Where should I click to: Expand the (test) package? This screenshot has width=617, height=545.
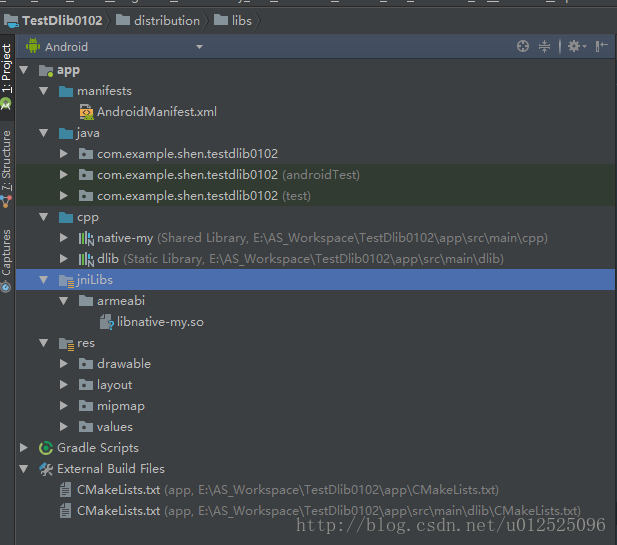64,196
